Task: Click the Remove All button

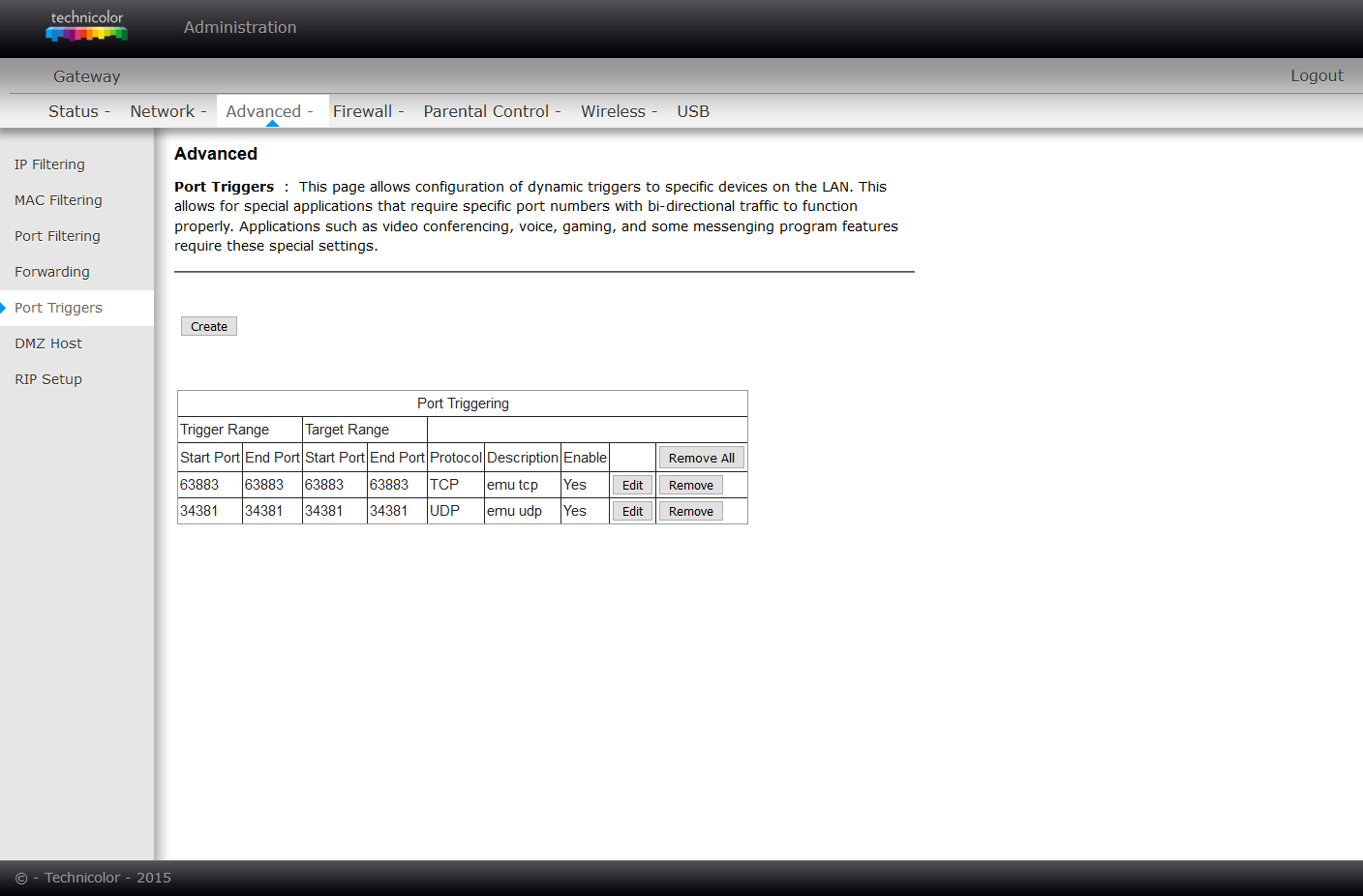Action: point(702,458)
